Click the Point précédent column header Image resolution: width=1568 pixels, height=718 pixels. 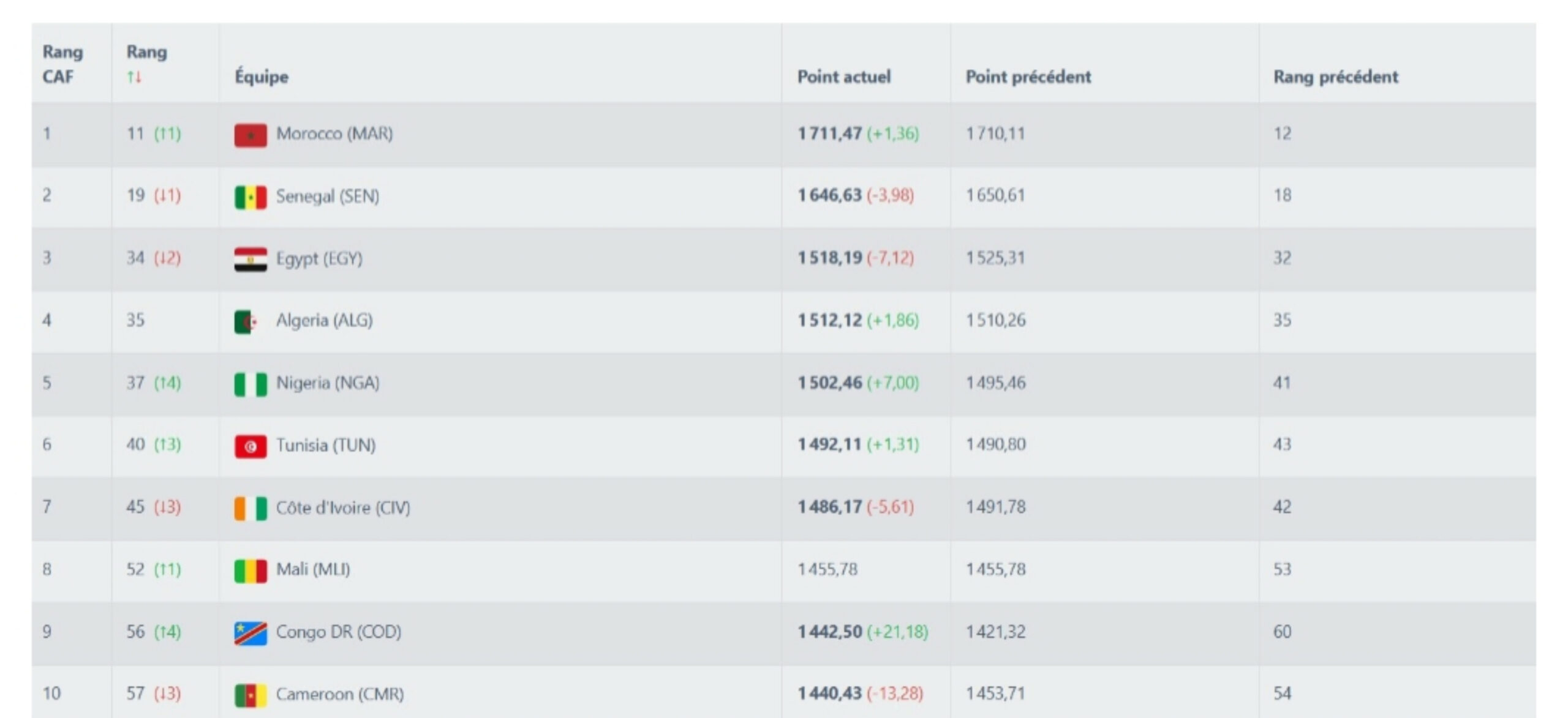[1028, 77]
